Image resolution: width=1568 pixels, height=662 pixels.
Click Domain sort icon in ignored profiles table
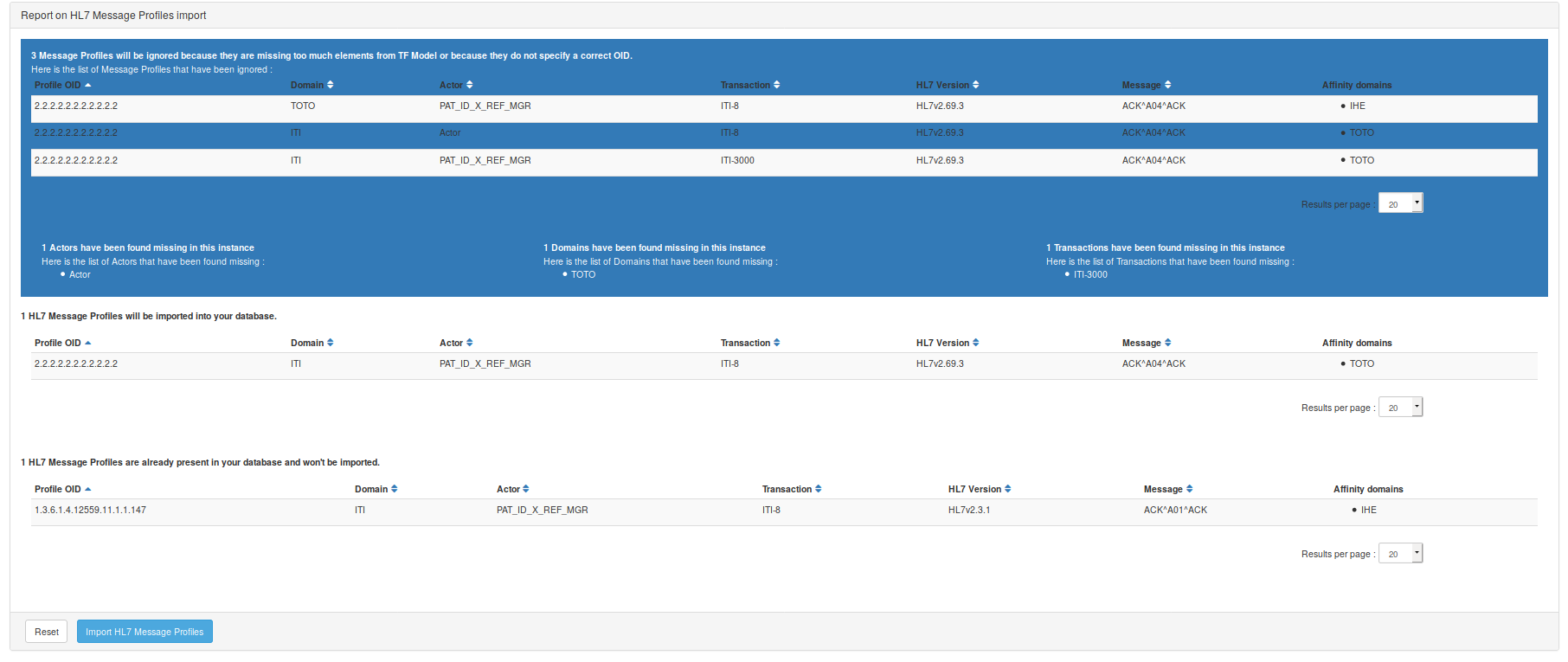[x=331, y=85]
